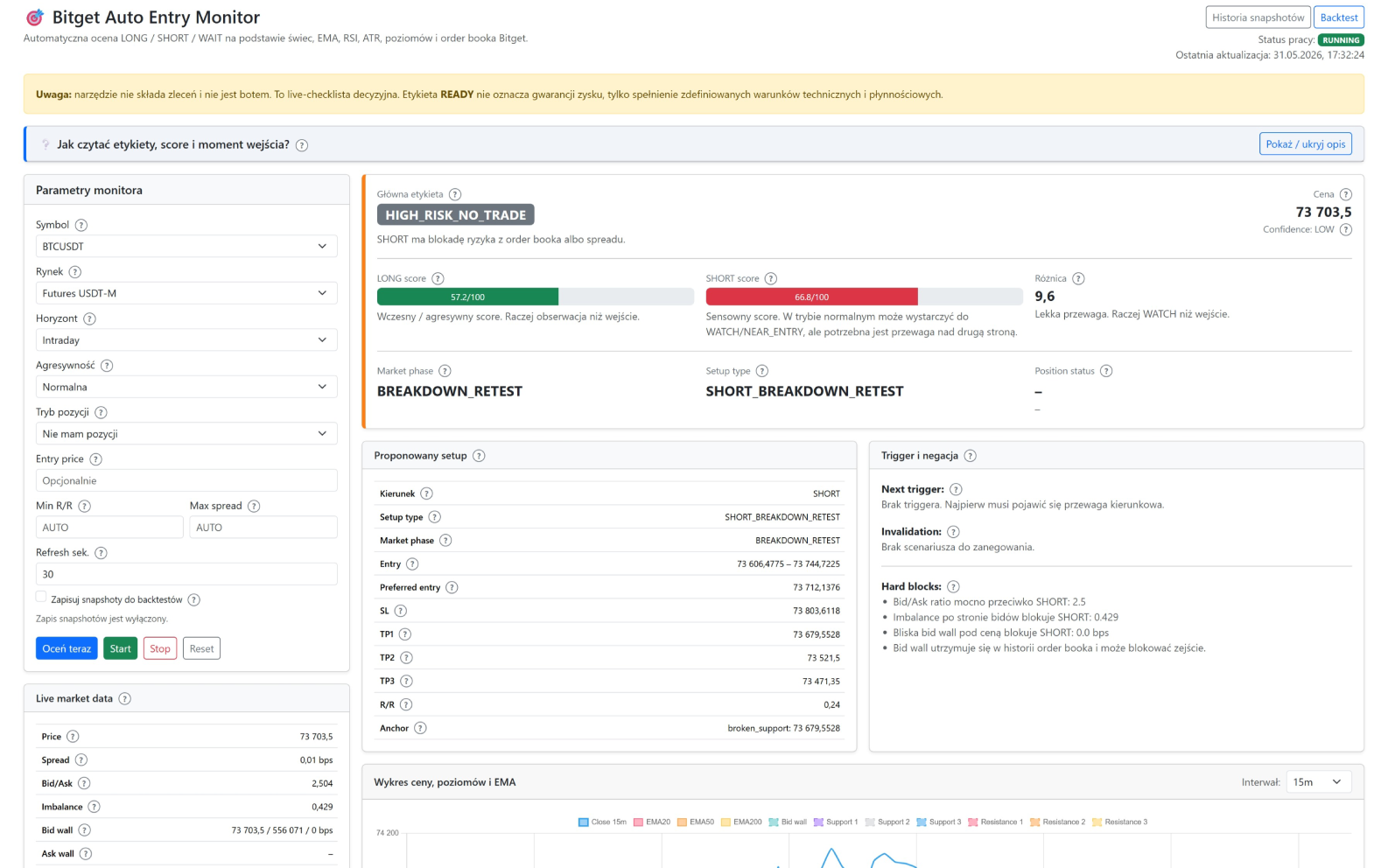Hide EMA200 series via legend

741,822
